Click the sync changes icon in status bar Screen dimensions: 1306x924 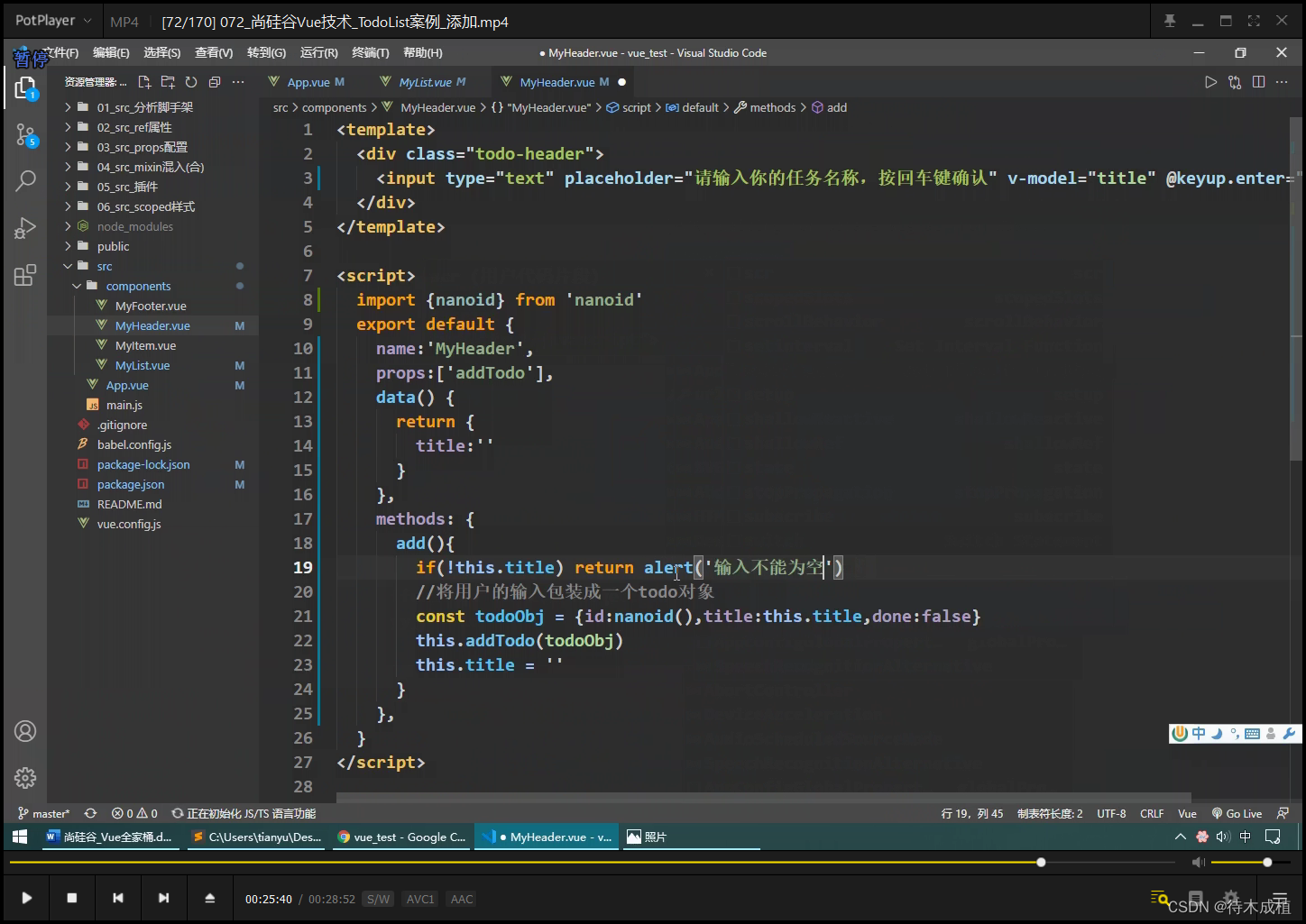(90, 813)
